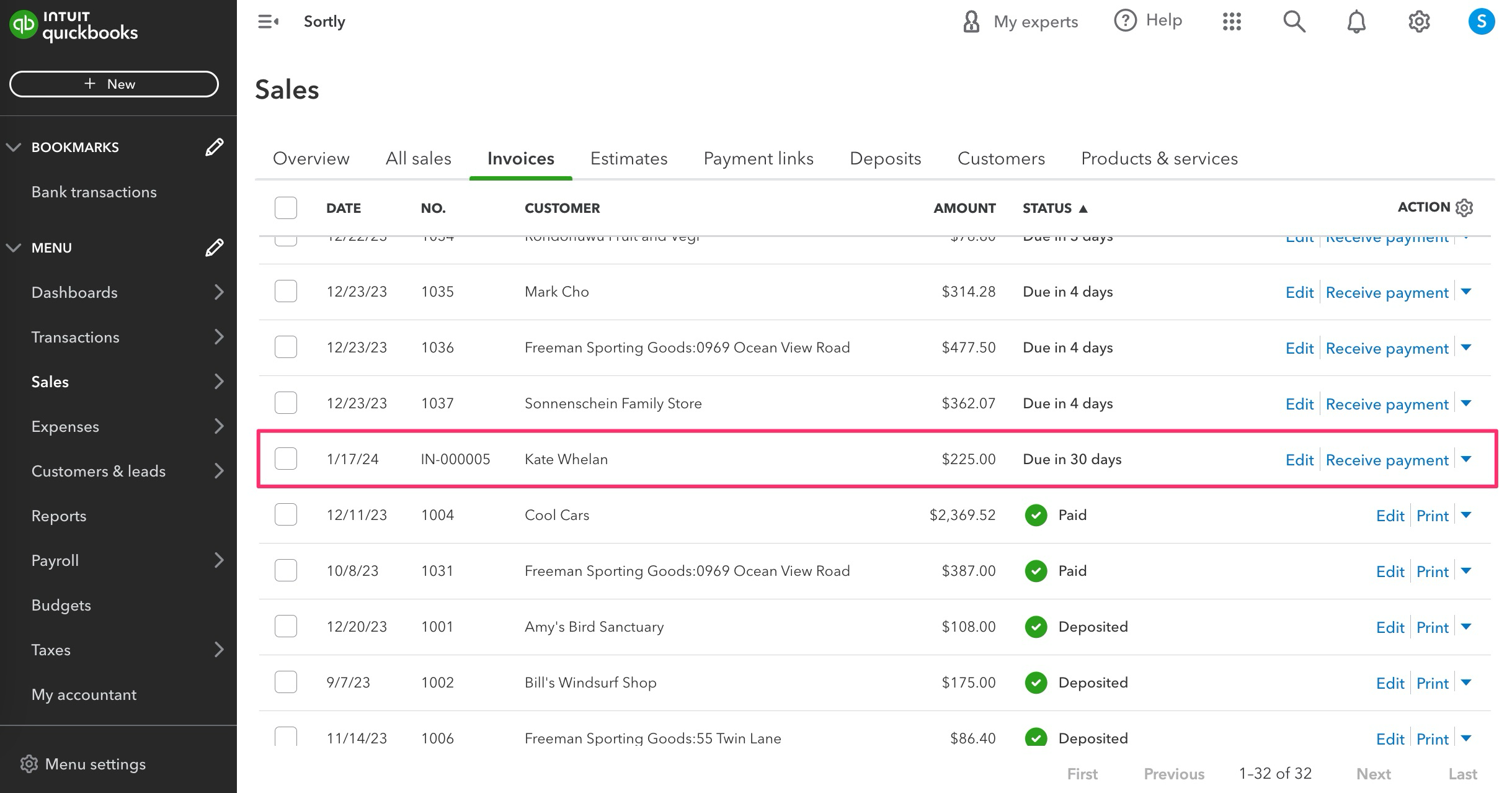Edit your bookmarks with the pencil icon
Image resolution: width=1512 pixels, height=793 pixels.
(214, 146)
